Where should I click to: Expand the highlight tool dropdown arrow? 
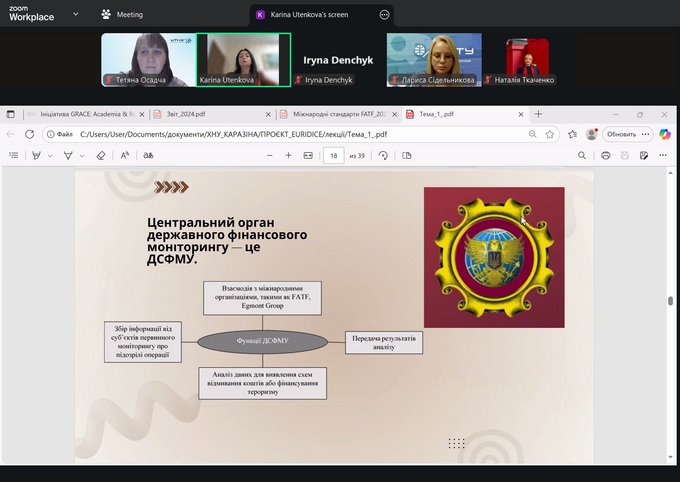tap(51, 155)
